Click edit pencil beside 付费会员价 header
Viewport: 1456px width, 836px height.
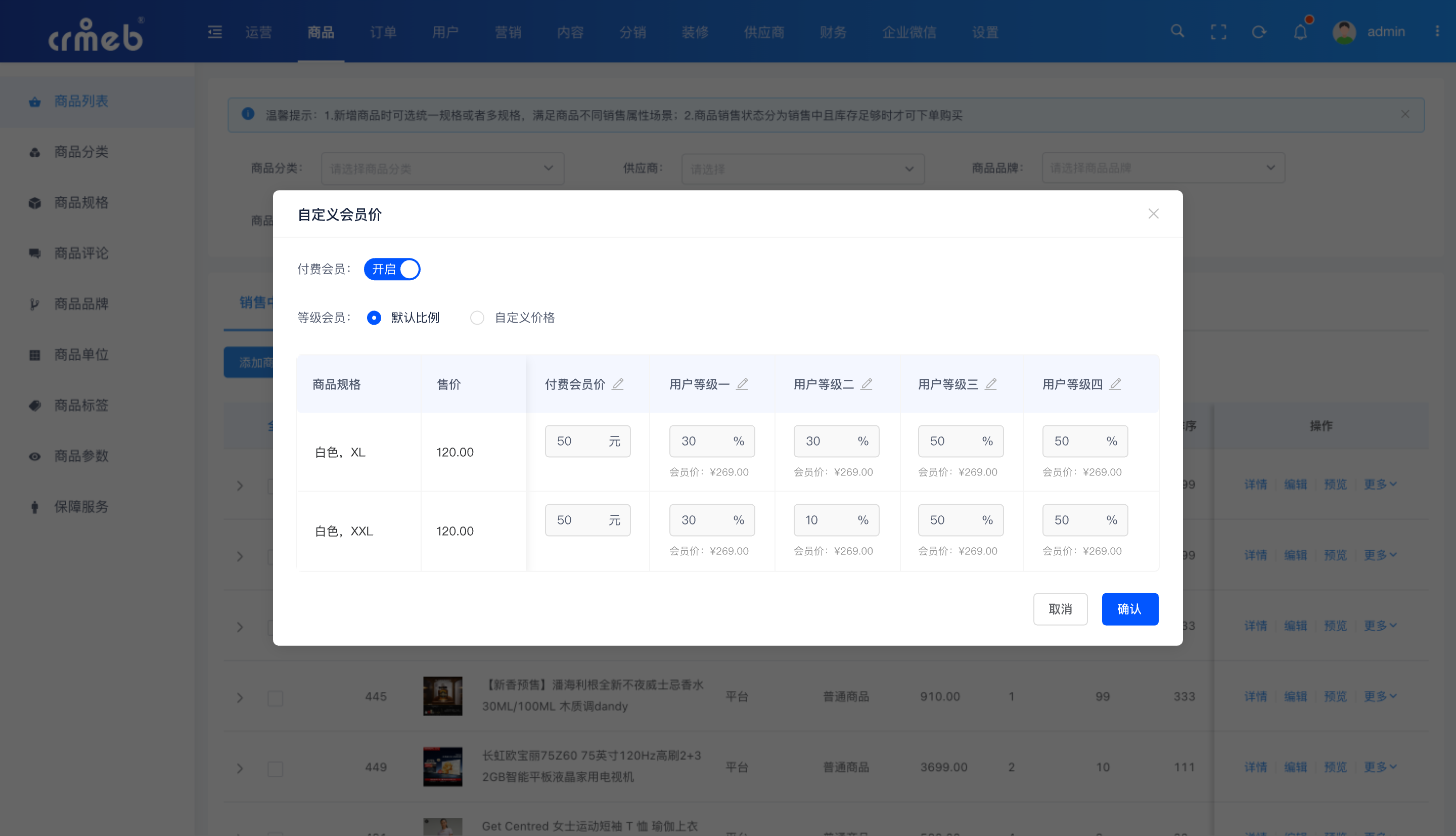pyautogui.click(x=617, y=384)
